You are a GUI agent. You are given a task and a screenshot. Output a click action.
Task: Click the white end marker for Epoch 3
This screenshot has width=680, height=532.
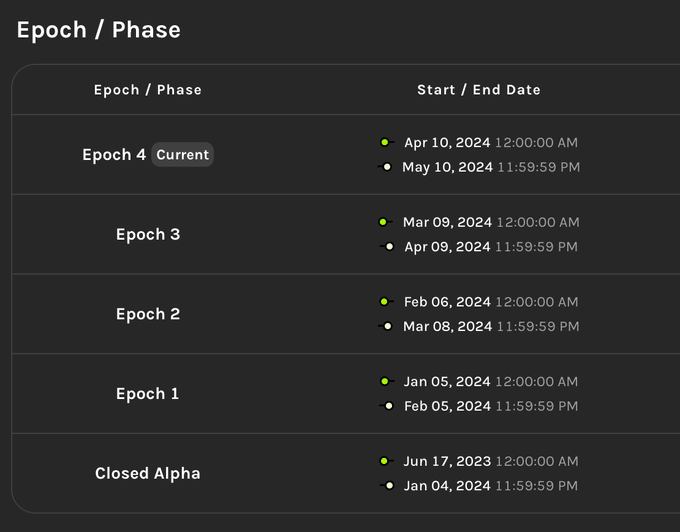(x=389, y=246)
